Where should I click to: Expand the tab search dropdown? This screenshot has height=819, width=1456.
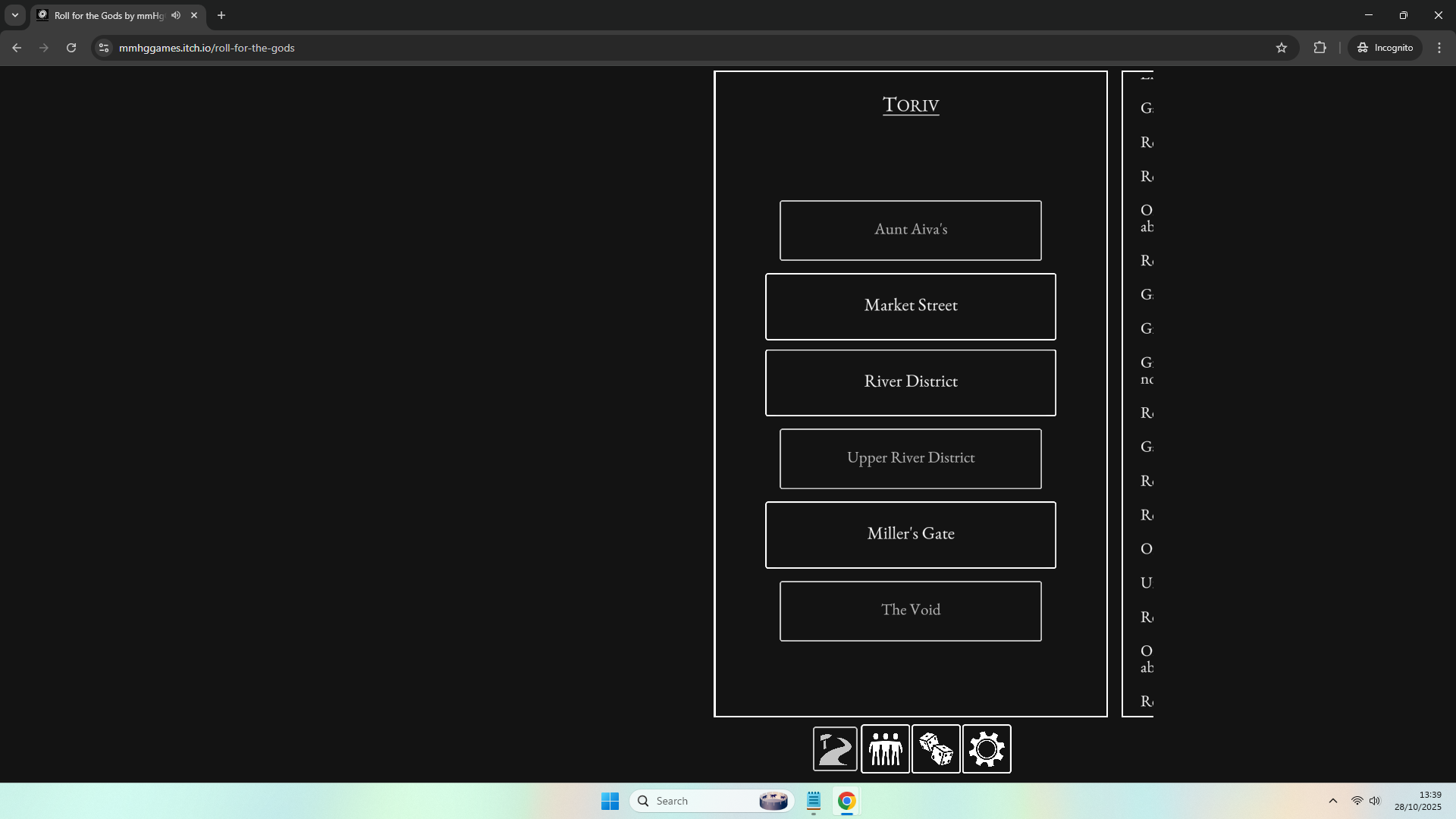coord(14,15)
